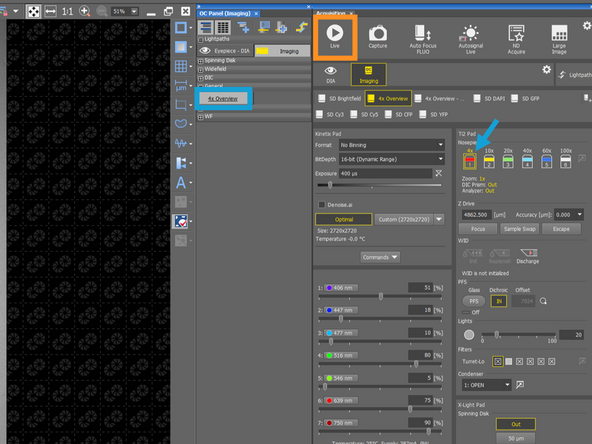
Task: Open acquisition toolbar settings gear
Action: pos(587,26)
